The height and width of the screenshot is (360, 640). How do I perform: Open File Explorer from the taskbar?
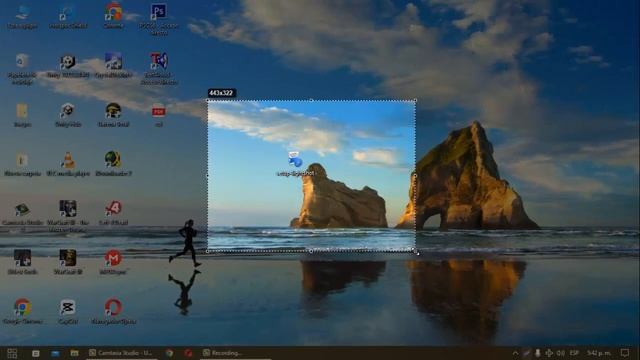74,353
